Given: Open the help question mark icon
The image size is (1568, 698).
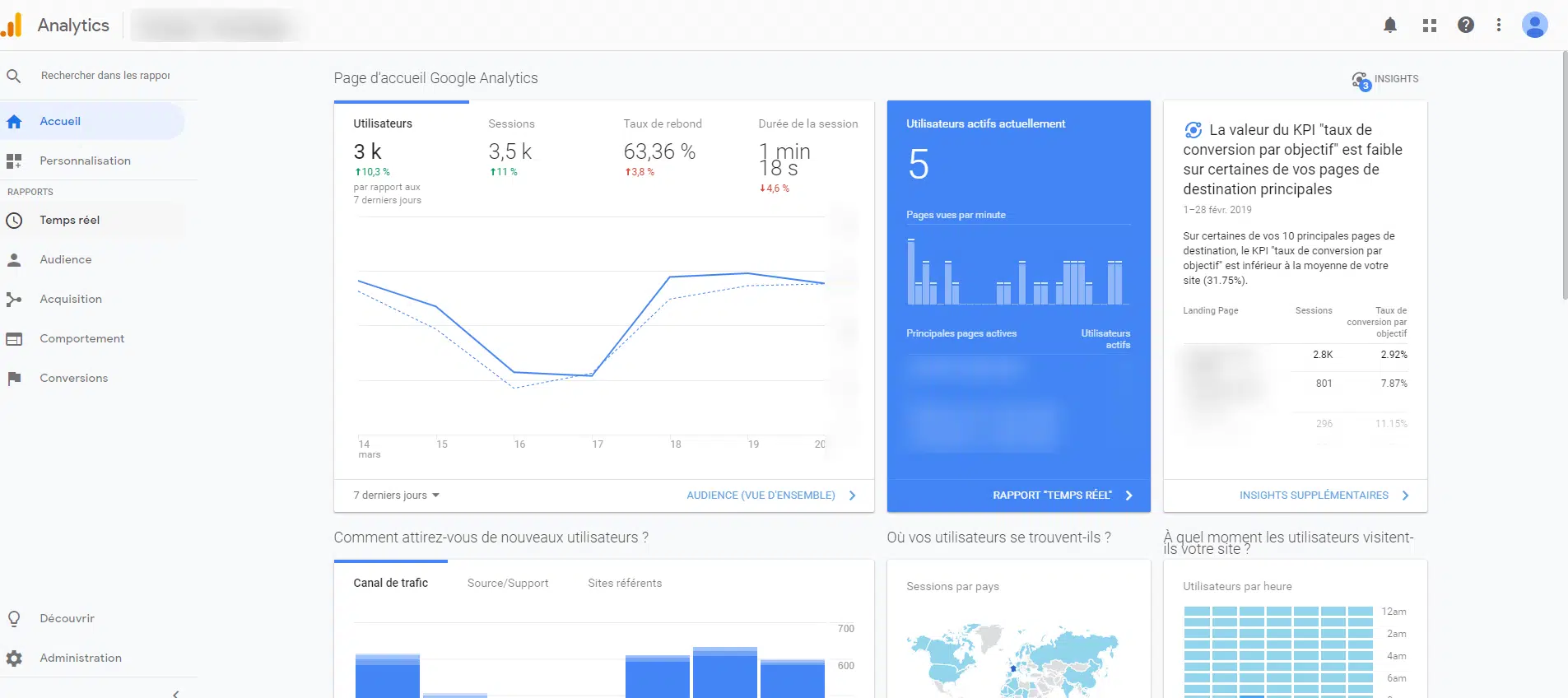Looking at the screenshot, I should coord(1466,26).
